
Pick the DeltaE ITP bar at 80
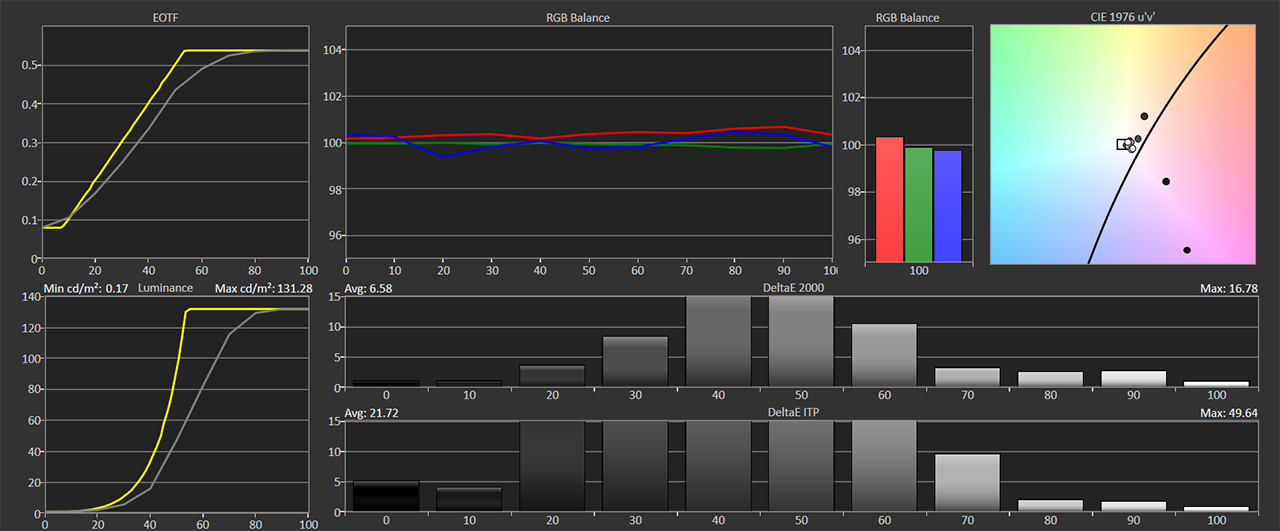(1050, 505)
